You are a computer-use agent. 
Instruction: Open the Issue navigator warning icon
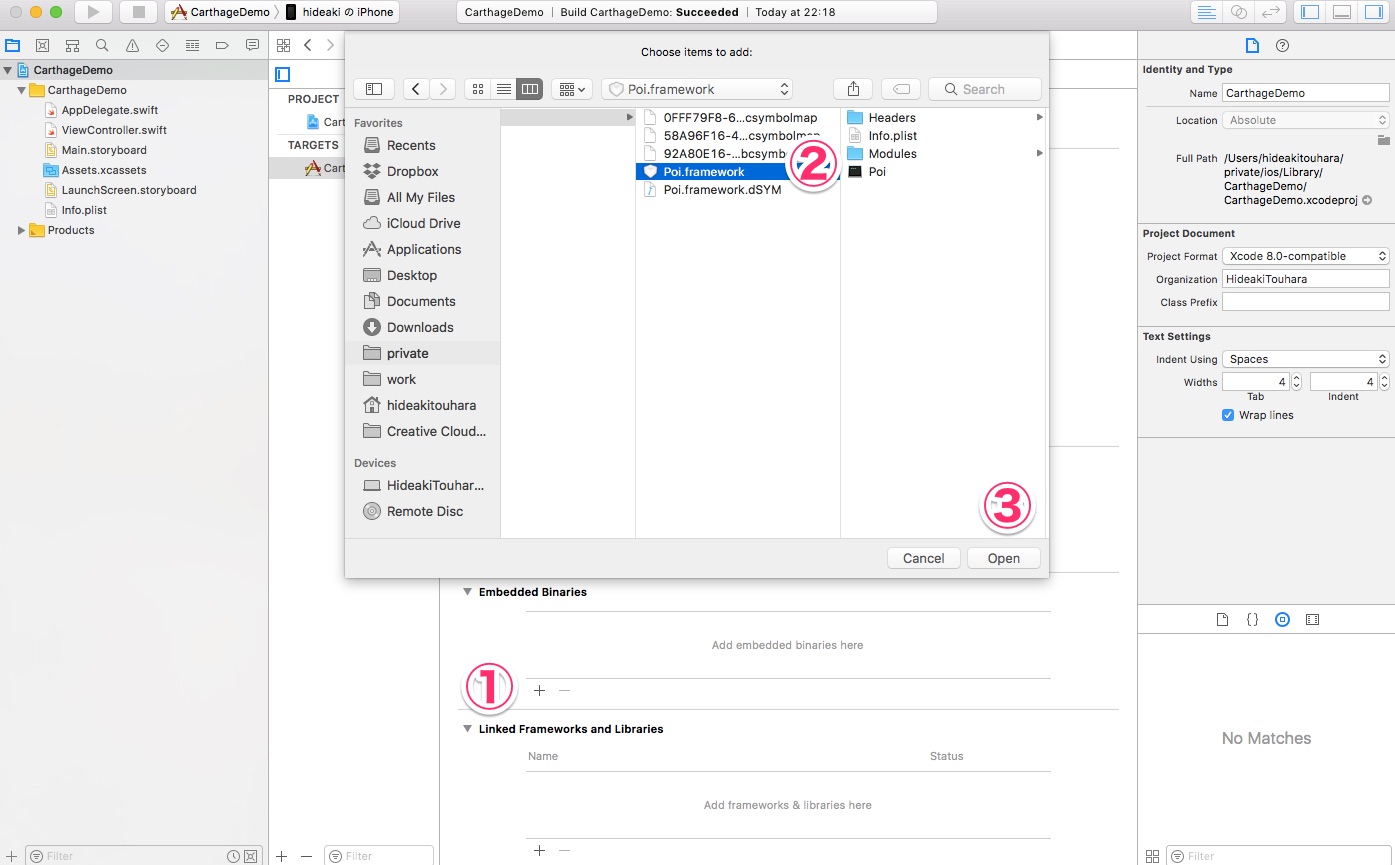132,45
